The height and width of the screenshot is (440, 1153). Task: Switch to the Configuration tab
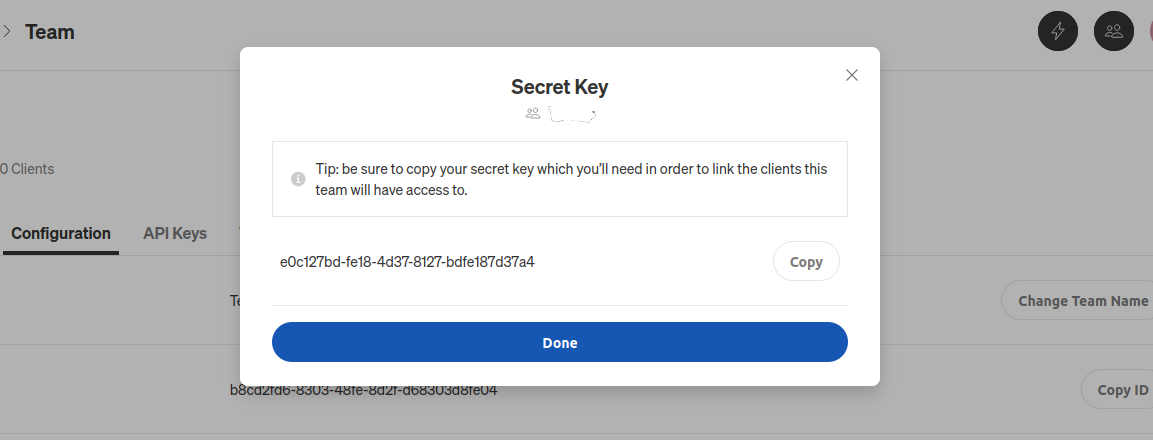click(x=61, y=233)
